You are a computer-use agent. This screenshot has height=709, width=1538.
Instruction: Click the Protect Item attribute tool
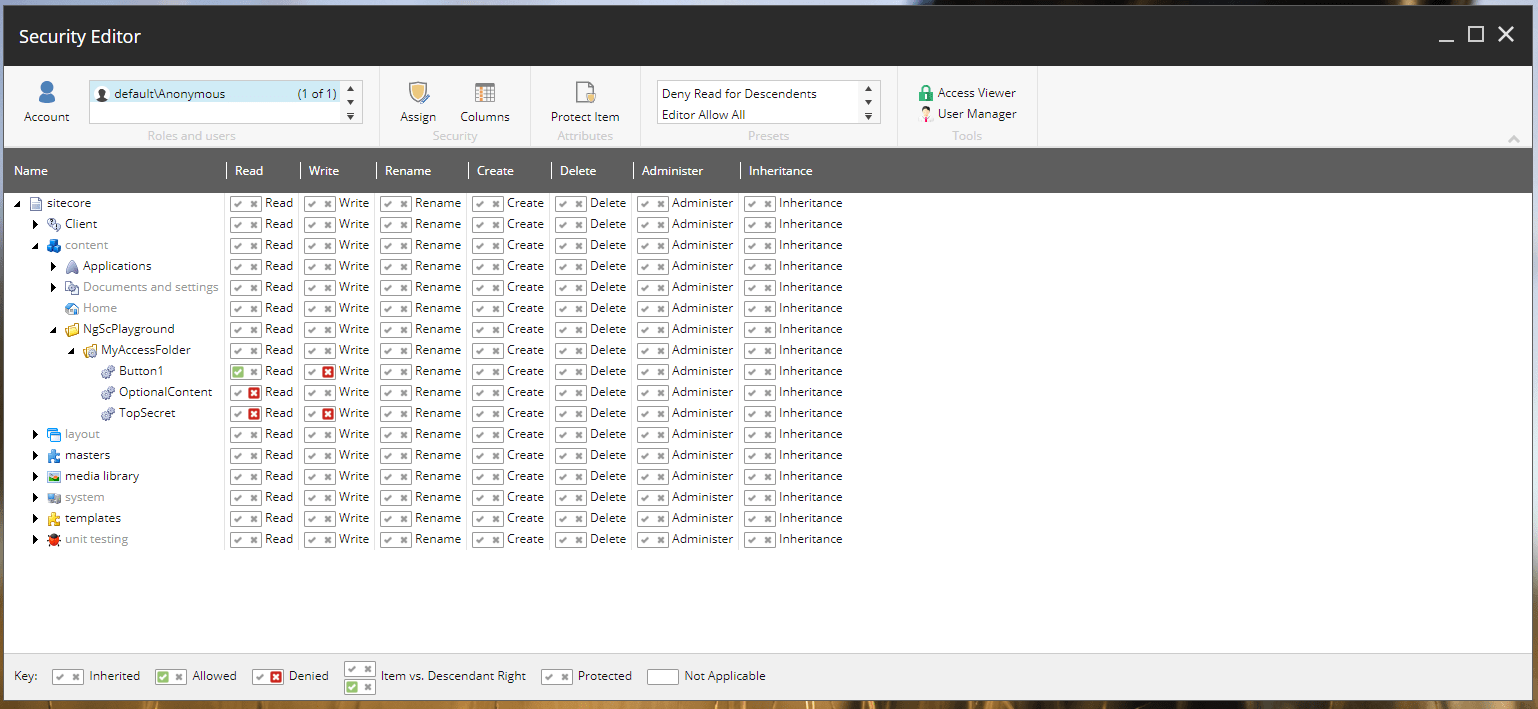(x=585, y=100)
